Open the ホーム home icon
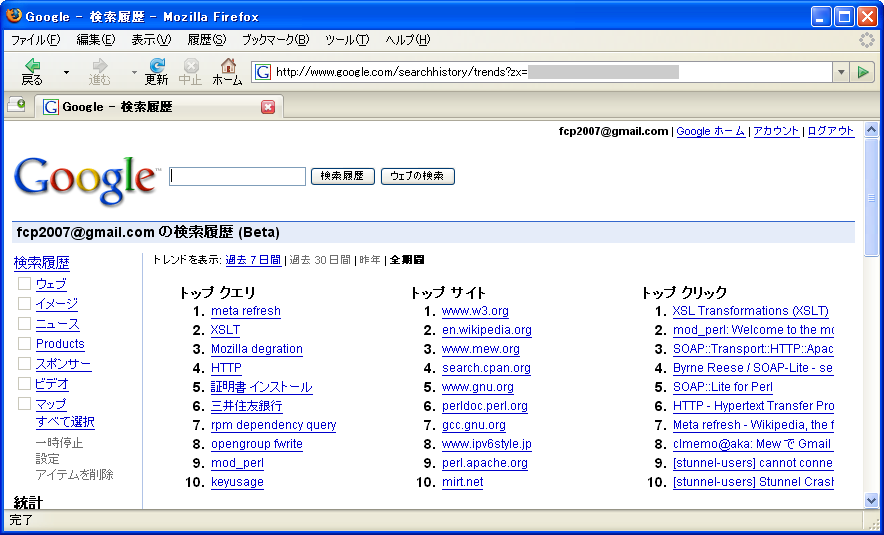This screenshot has height=535, width=884. point(228,65)
